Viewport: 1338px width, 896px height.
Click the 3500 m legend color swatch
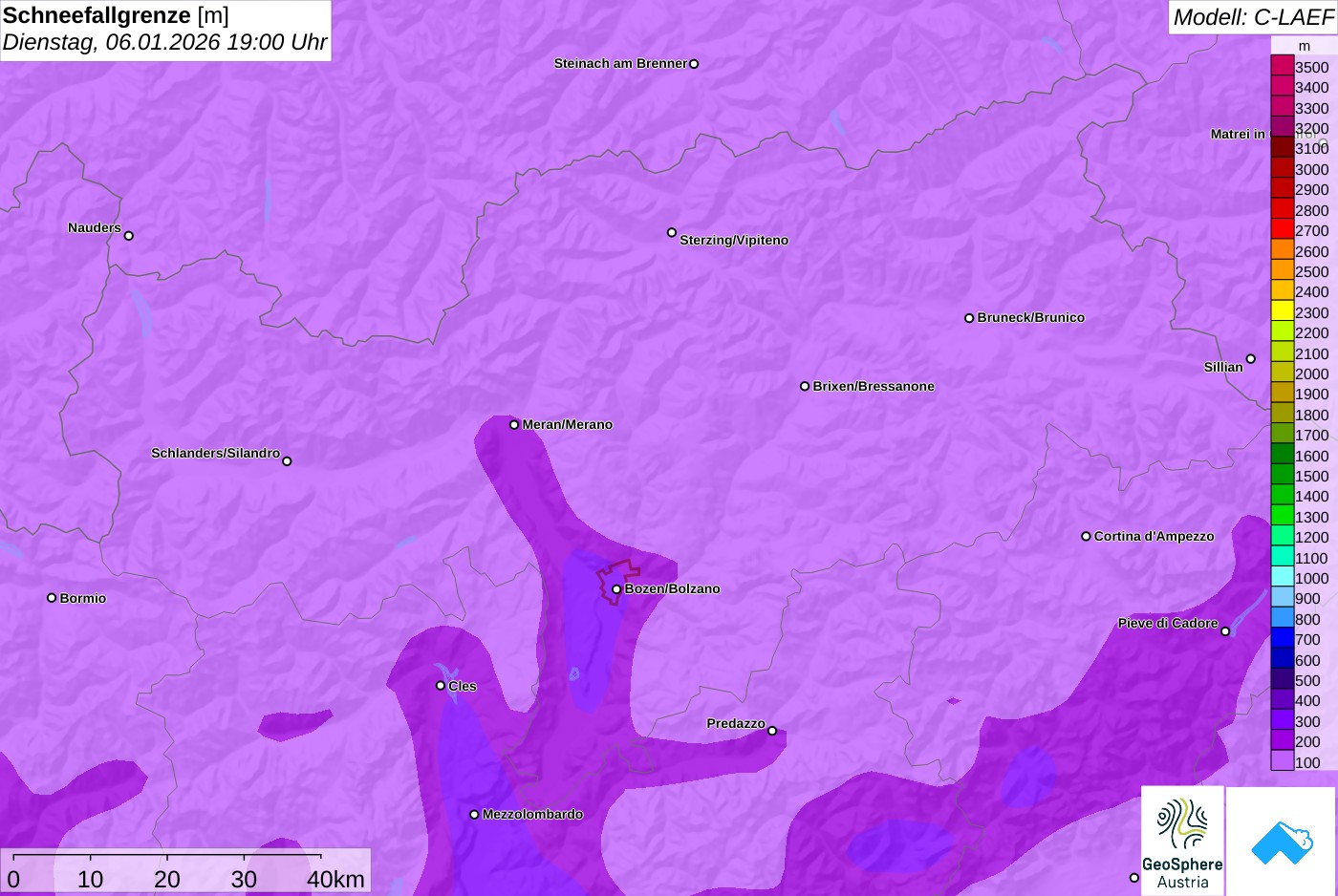click(x=1282, y=67)
